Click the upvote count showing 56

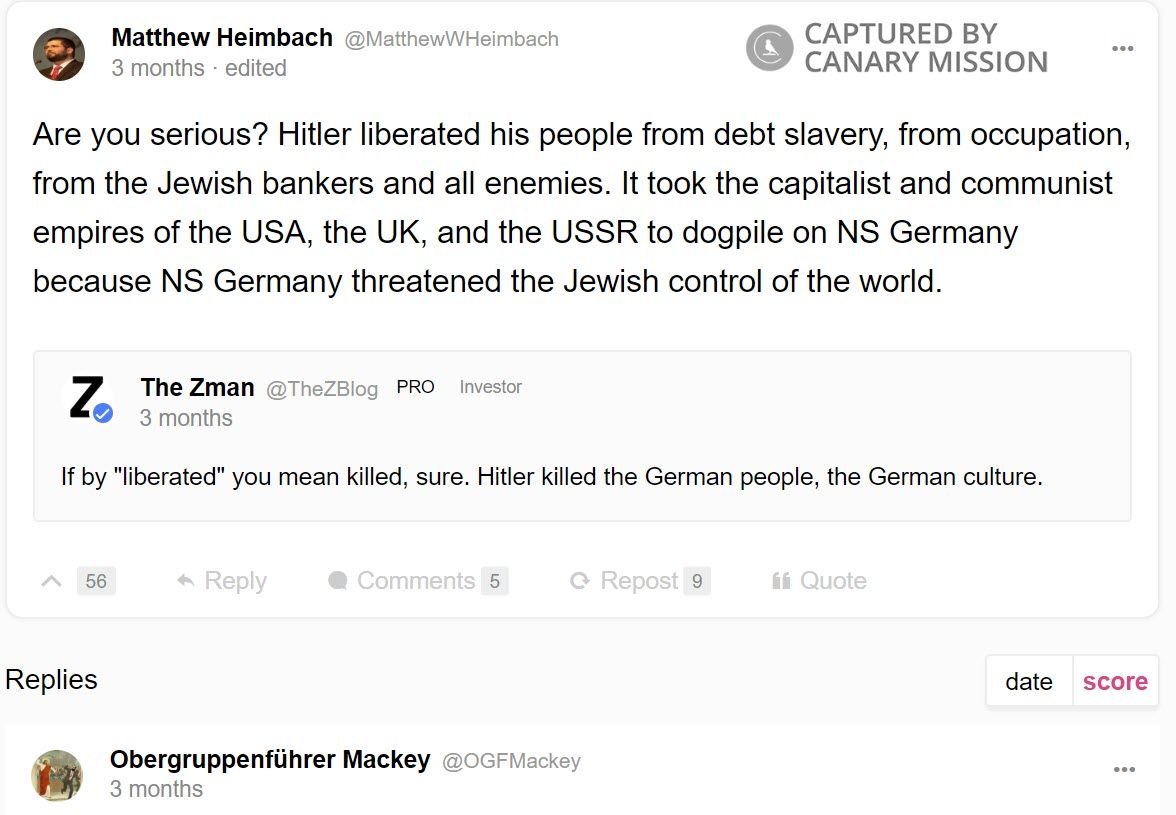click(x=96, y=581)
